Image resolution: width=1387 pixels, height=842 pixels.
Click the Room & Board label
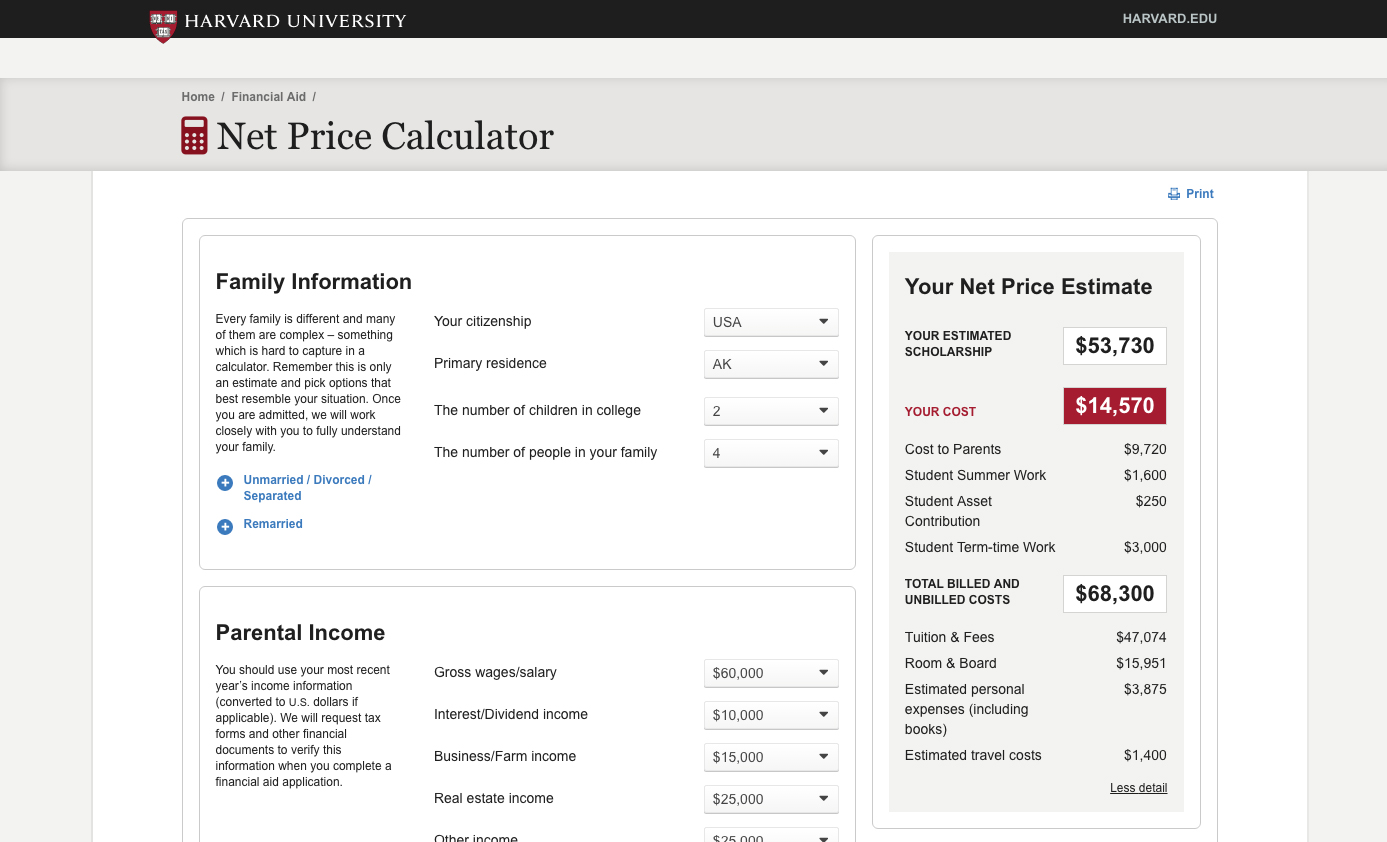coord(951,664)
